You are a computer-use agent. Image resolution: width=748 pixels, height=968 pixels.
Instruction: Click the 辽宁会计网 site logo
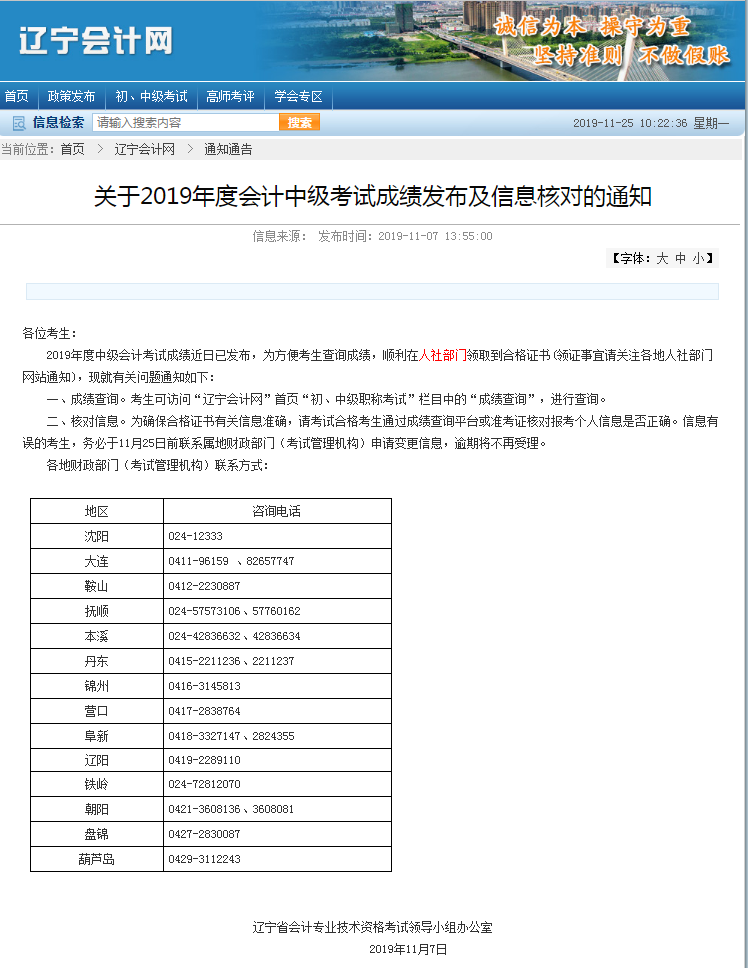tap(96, 41)
